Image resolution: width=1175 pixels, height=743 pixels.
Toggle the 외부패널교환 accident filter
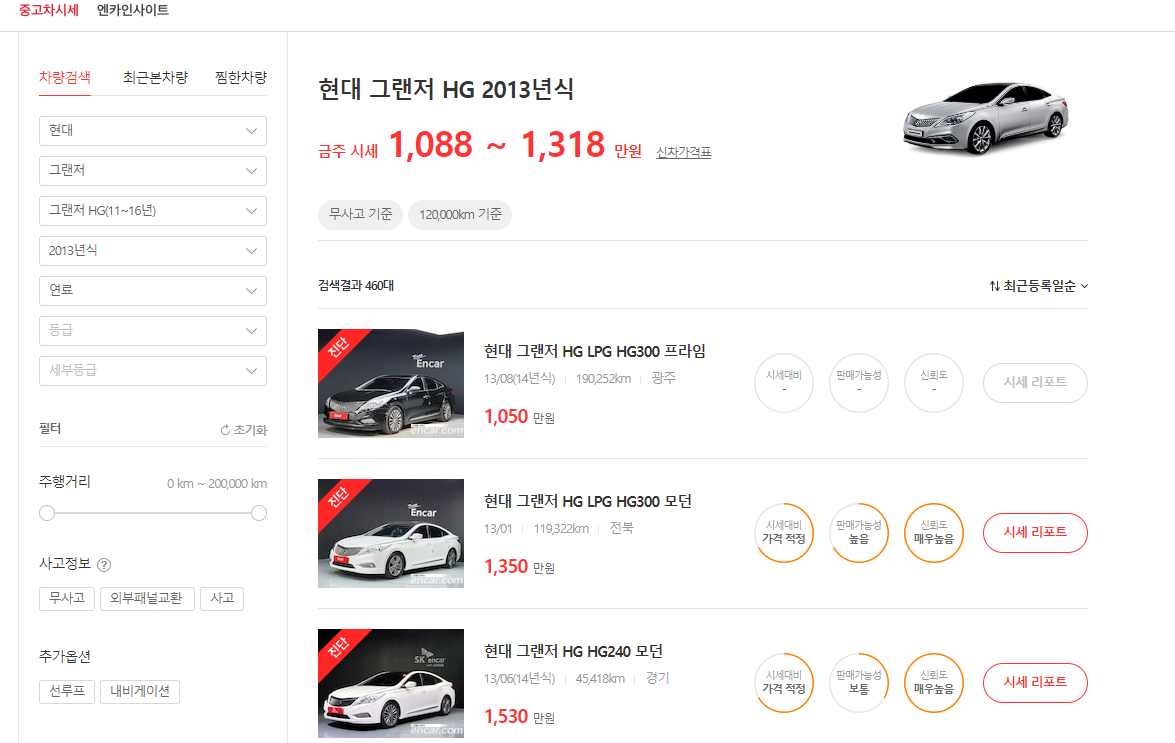(147, 598)
